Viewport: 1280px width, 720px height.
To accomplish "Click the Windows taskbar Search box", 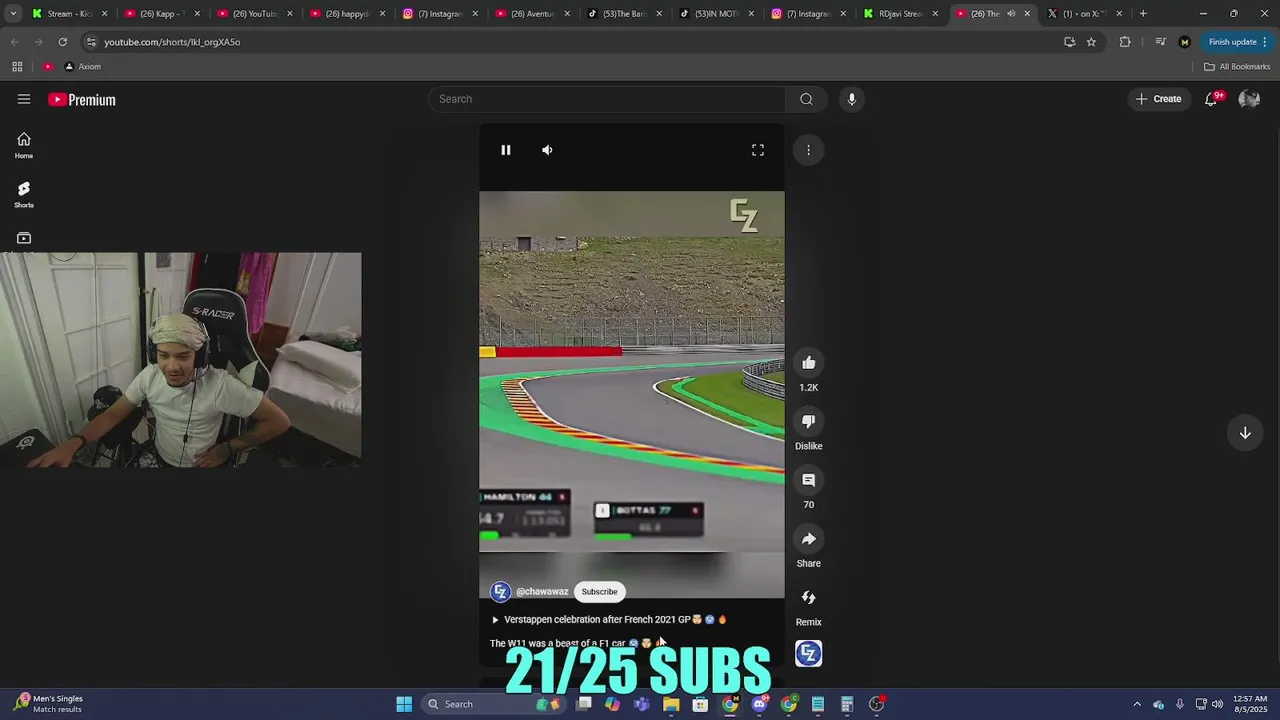I will (x=490, y=704).
